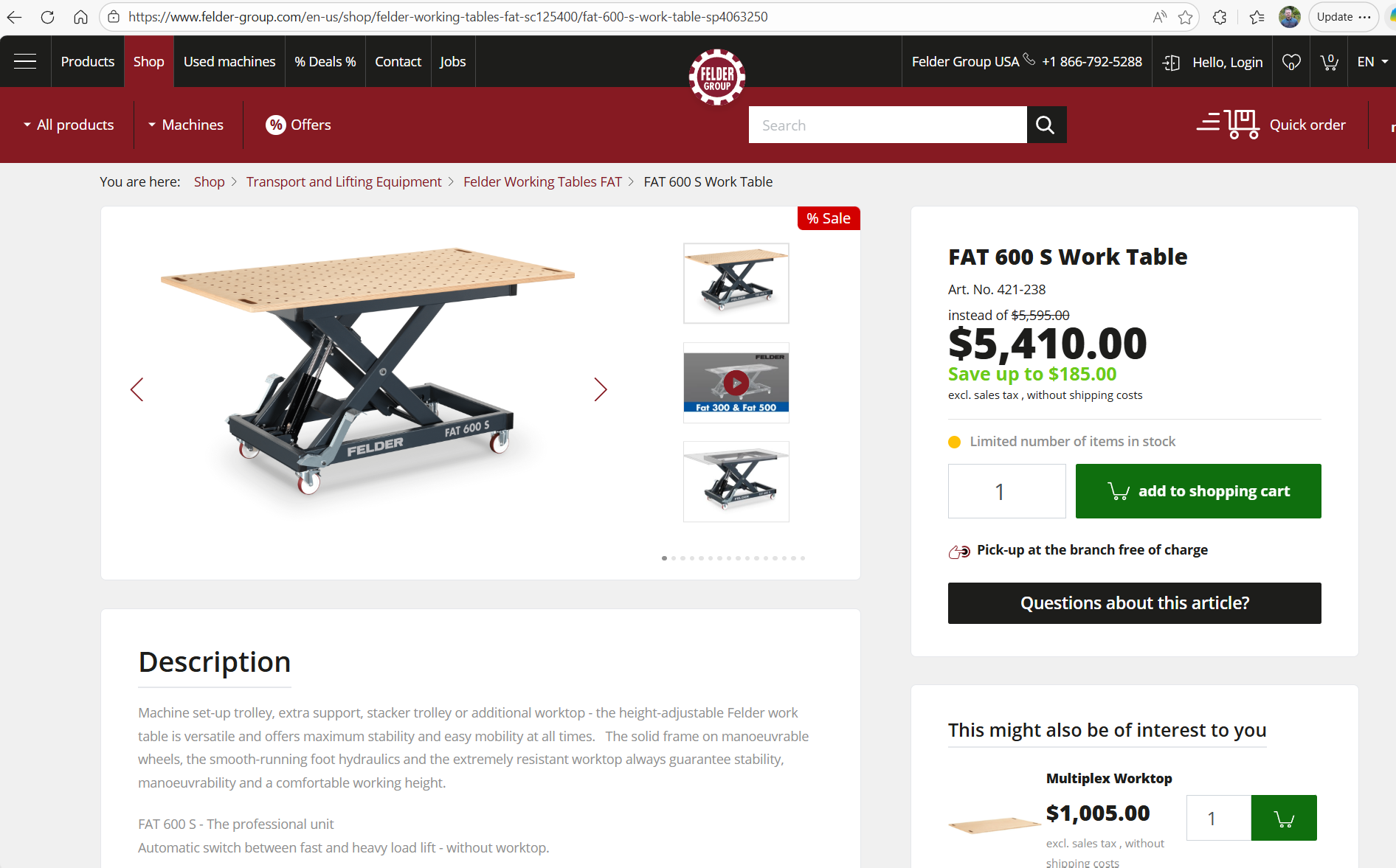
Task: Open the % Deals % menu item
Action: 325,62
